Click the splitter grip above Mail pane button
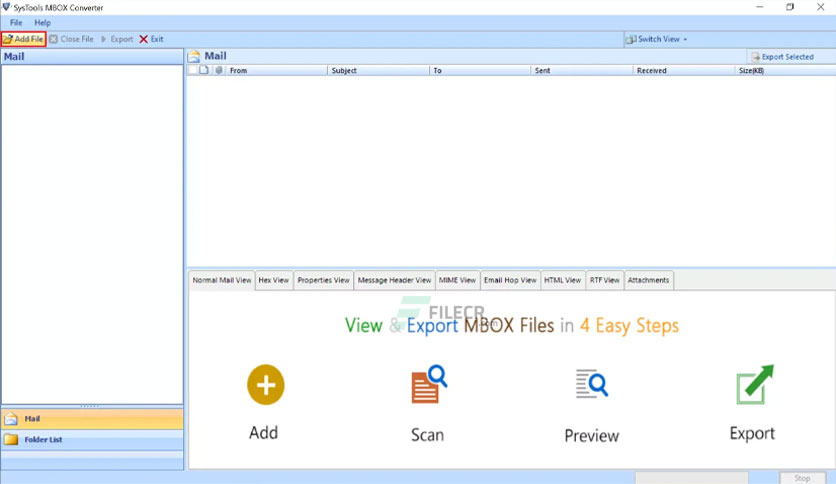The width and height of the screenshot is (836, 484). point(90,406)
